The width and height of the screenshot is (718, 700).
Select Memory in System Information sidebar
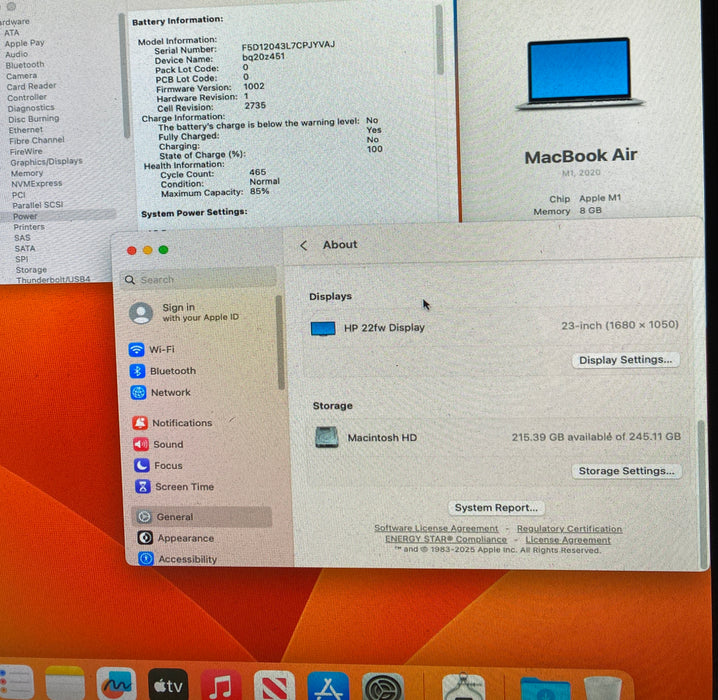coord(27,173)
